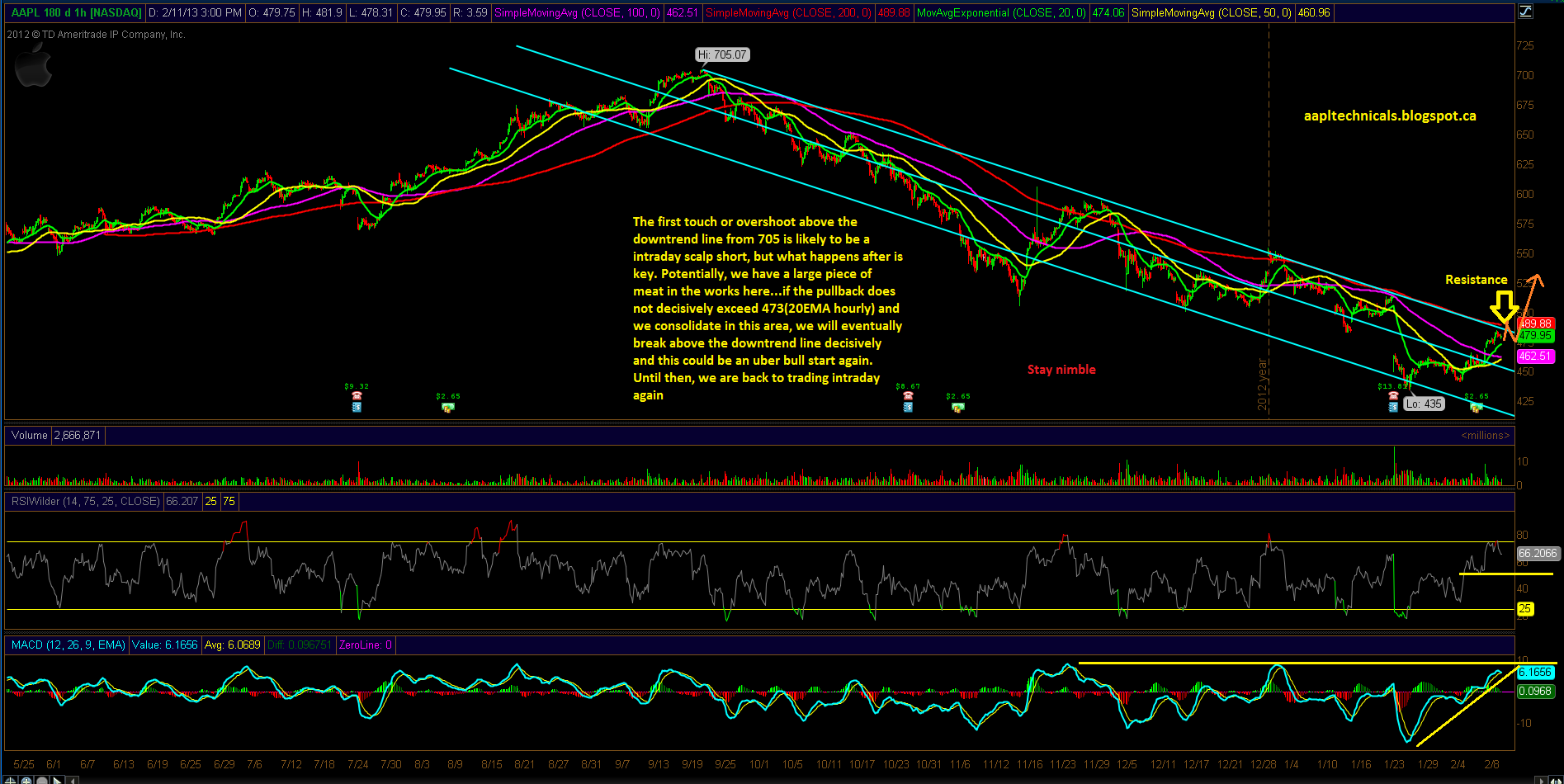Click the $2.65 dividend icon near 11/6
The image size is (1564, 784).
[x=957, y=407]
